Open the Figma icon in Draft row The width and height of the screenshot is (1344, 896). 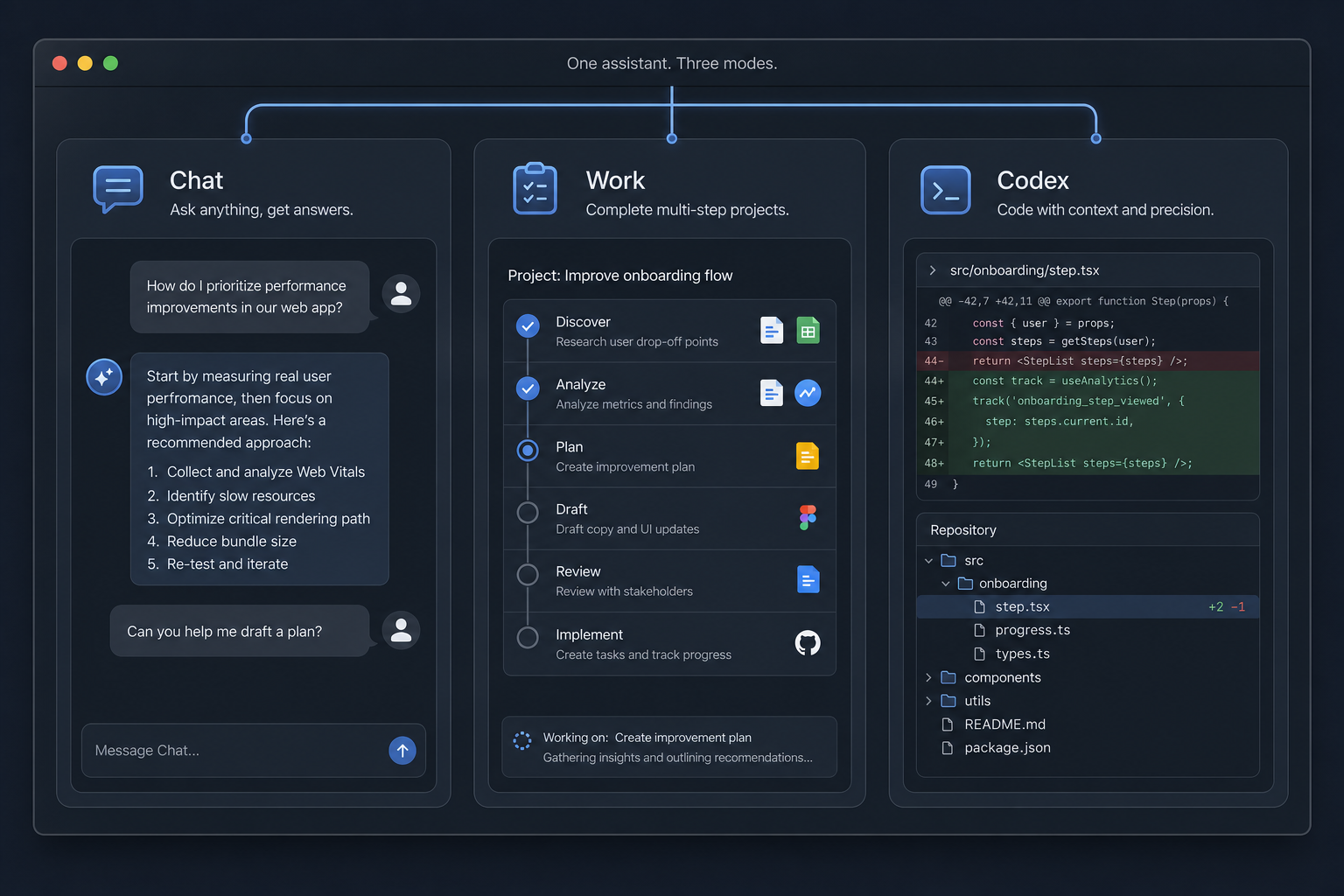(808, 518)
